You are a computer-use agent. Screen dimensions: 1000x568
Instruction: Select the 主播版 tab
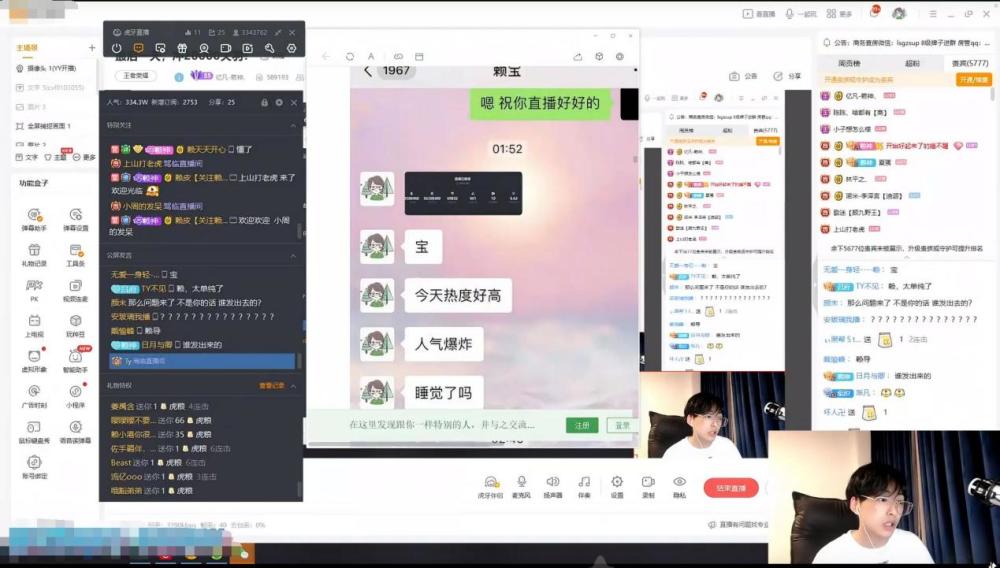coord(27,48)
